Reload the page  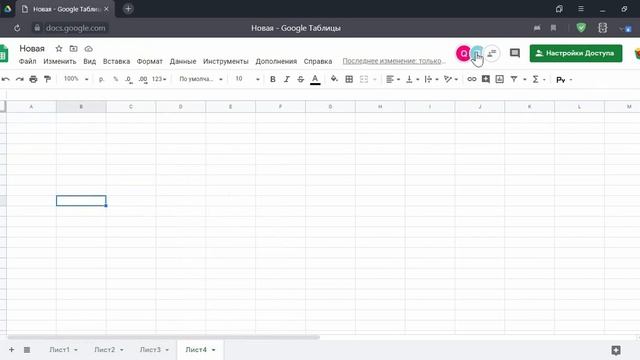(x=17, y=28)
